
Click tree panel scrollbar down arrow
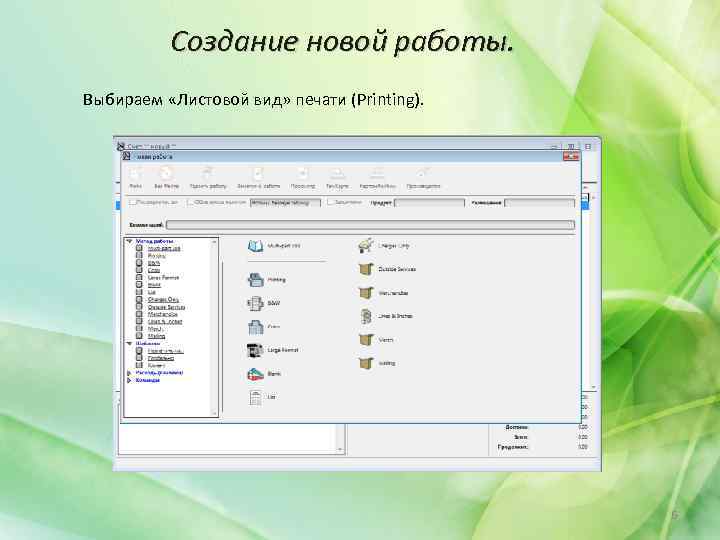click(214, 413)
